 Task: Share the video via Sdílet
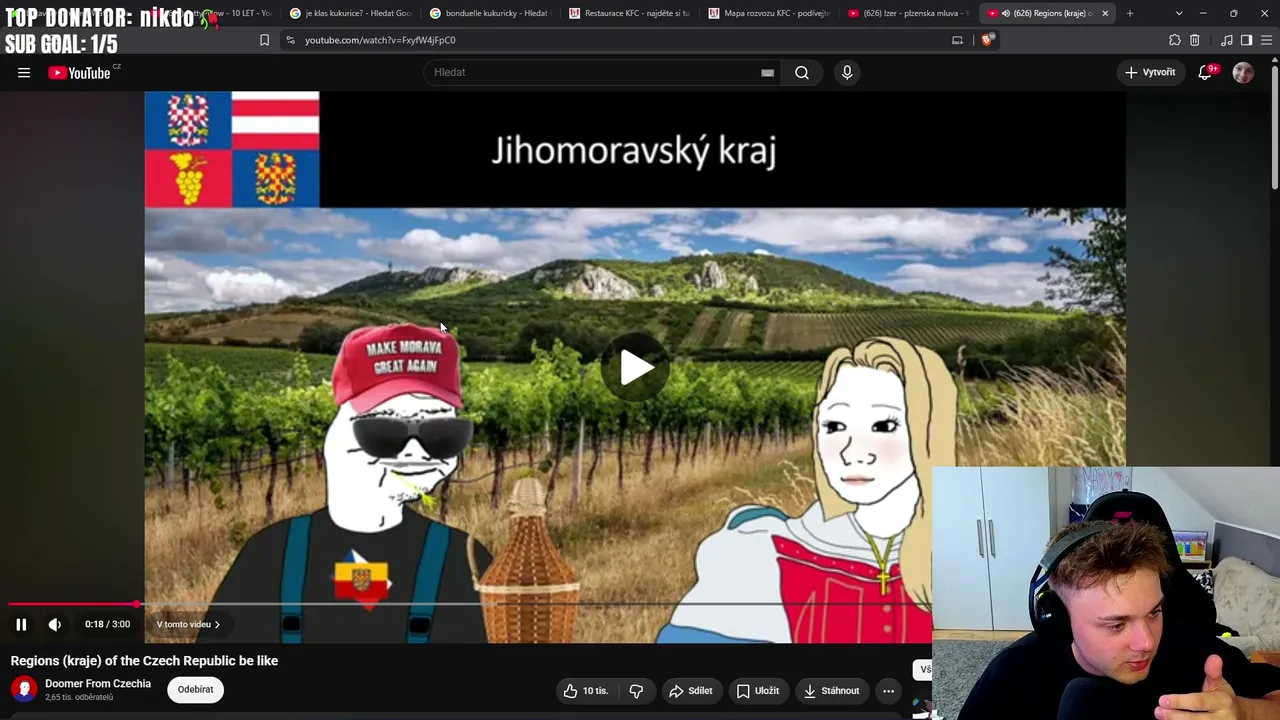pos(691,690)
